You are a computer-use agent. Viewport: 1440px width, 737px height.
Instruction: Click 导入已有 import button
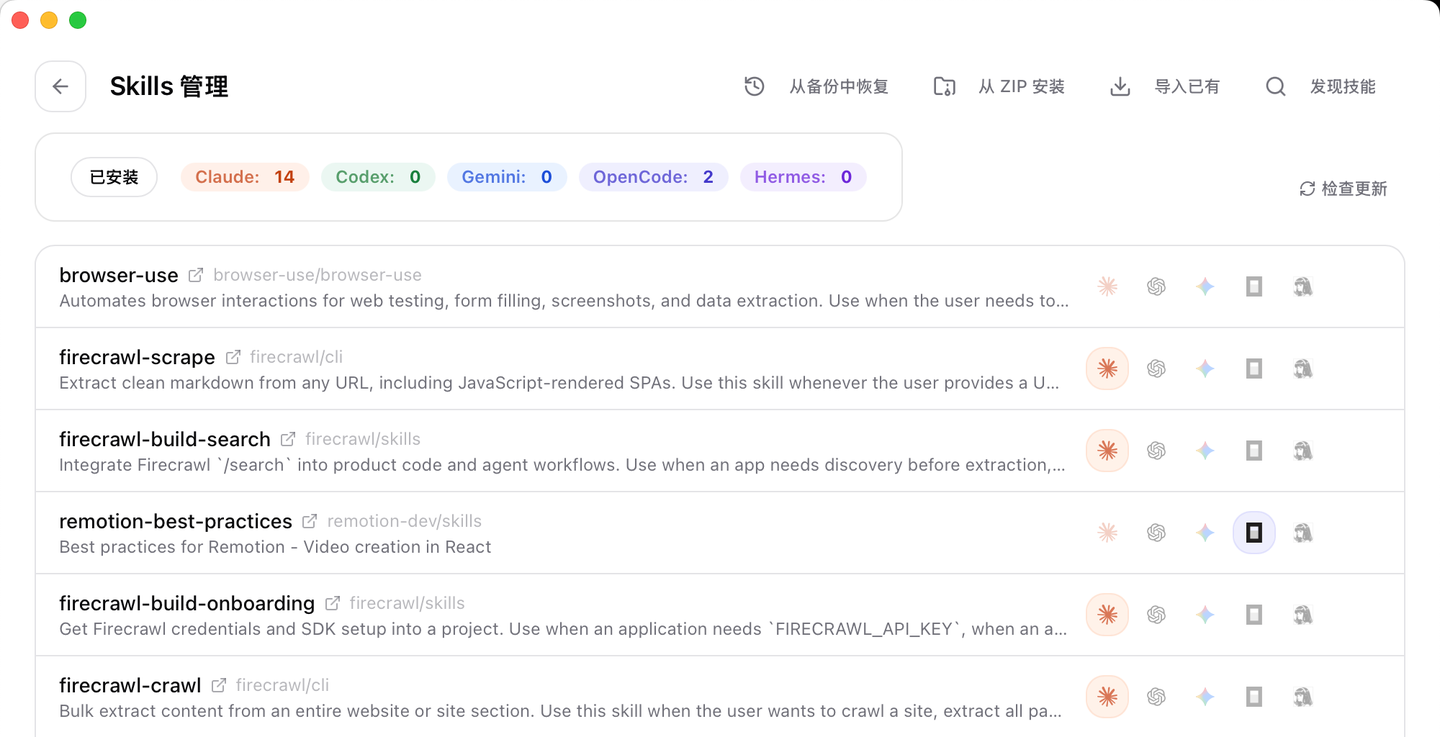coord(1165,87)
